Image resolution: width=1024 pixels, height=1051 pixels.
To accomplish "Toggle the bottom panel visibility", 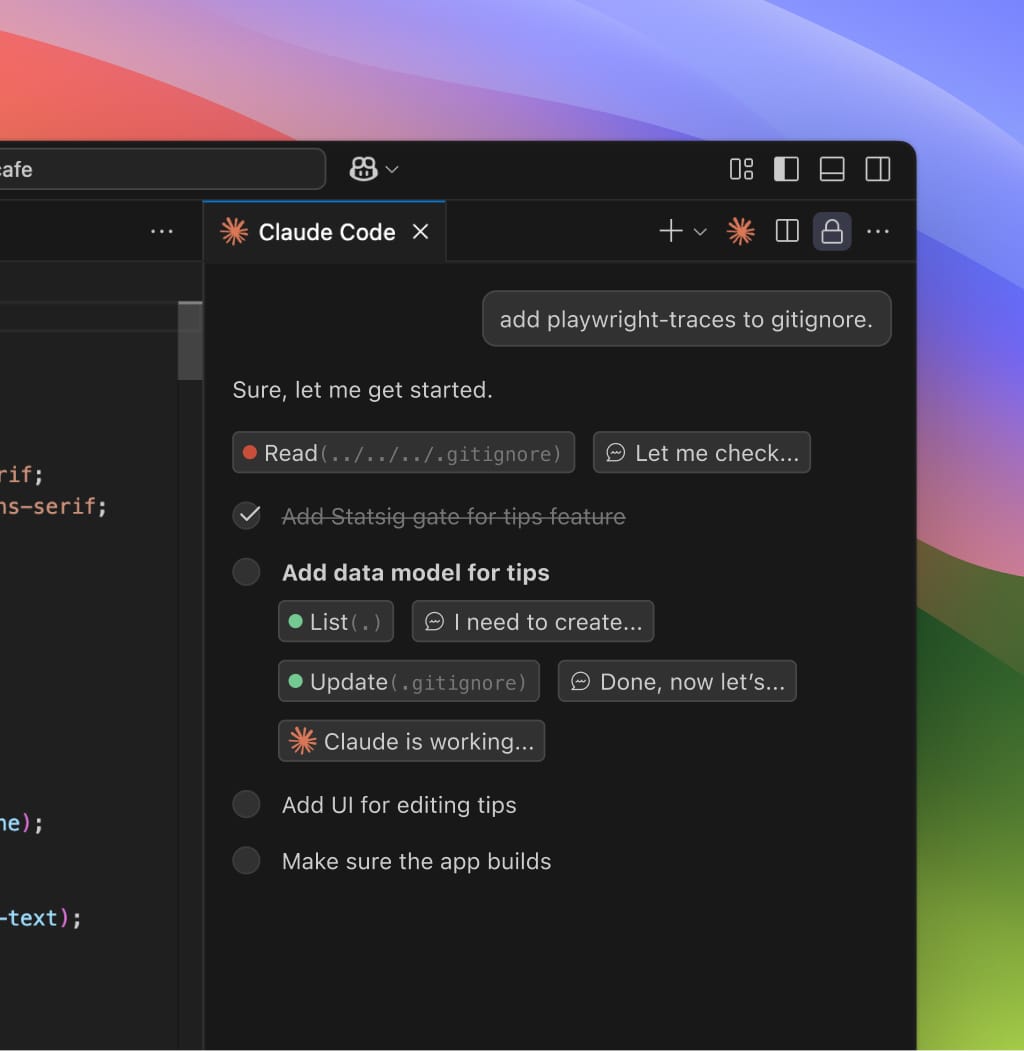I will [832, 169].
